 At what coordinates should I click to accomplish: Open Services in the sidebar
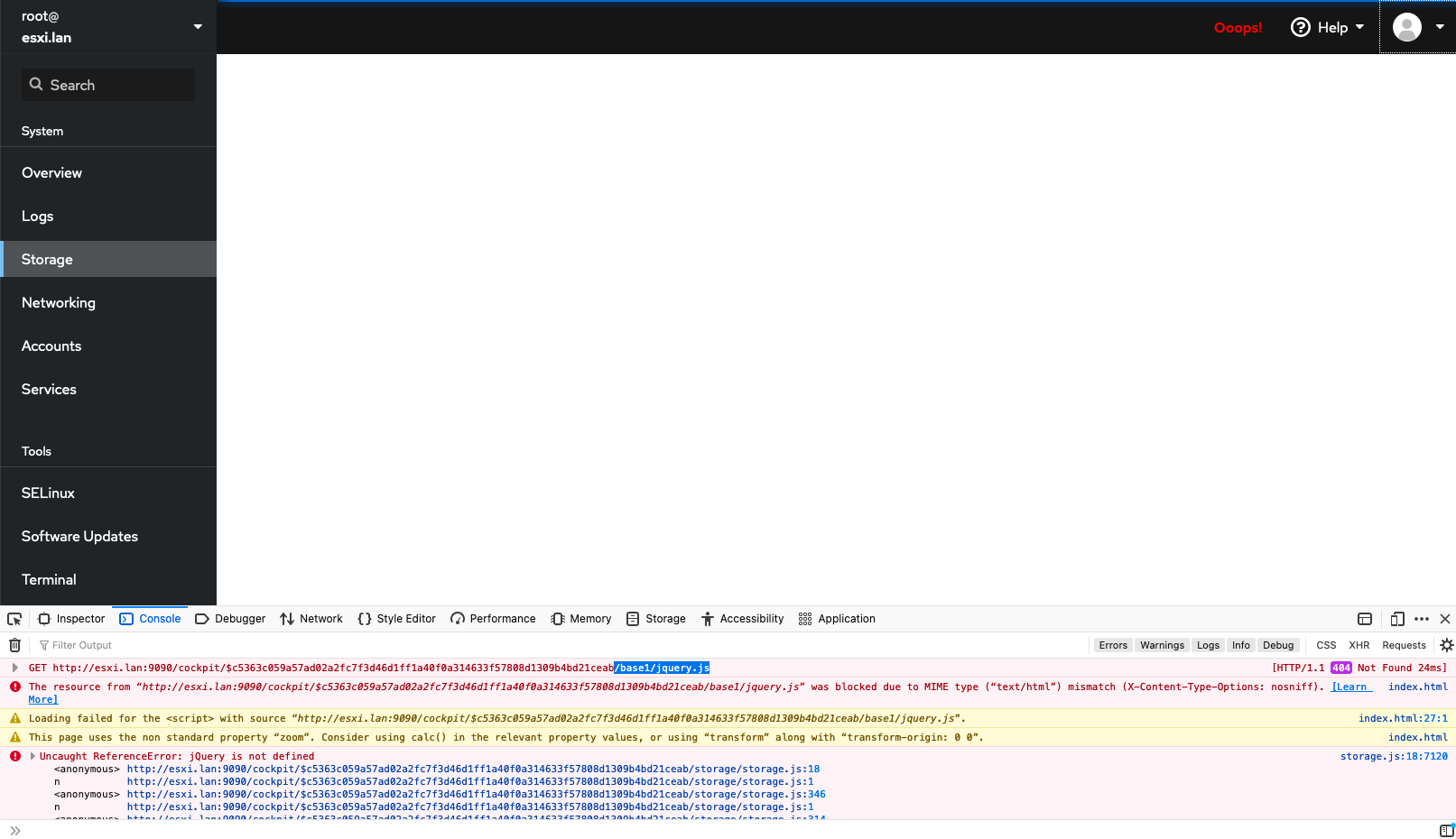(108, 389)
